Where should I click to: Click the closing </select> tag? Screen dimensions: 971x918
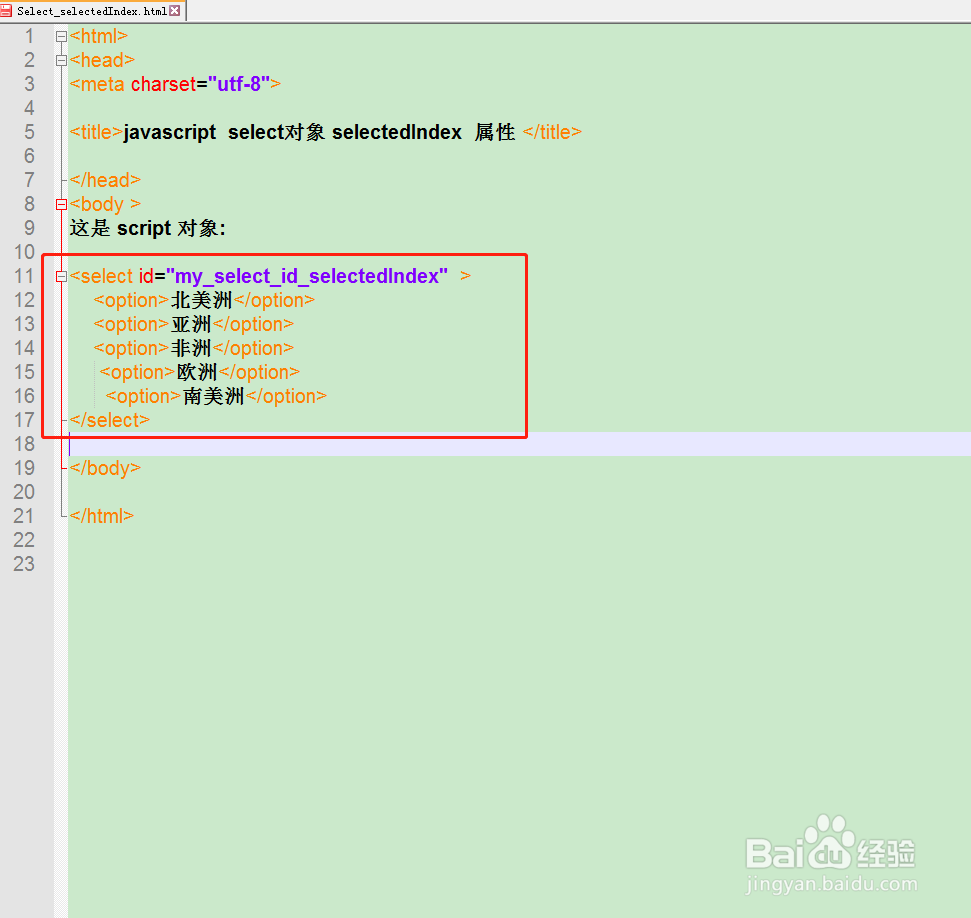click(x=110, y=421)
